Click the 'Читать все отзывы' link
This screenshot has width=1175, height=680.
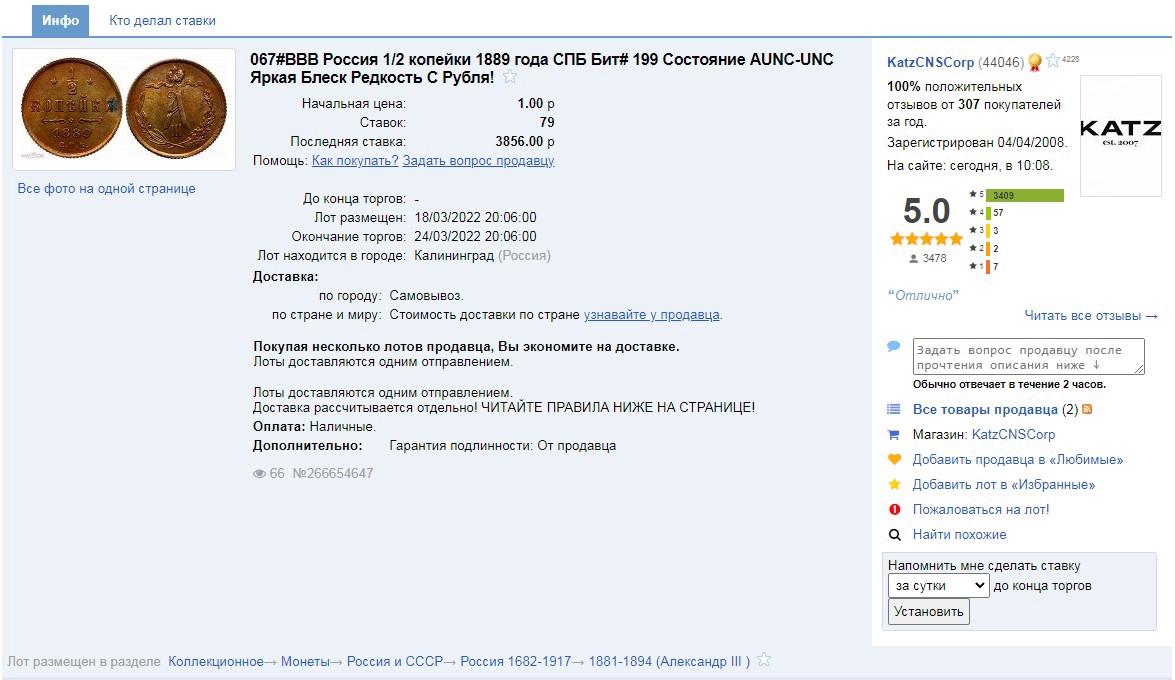[1090, 316]
